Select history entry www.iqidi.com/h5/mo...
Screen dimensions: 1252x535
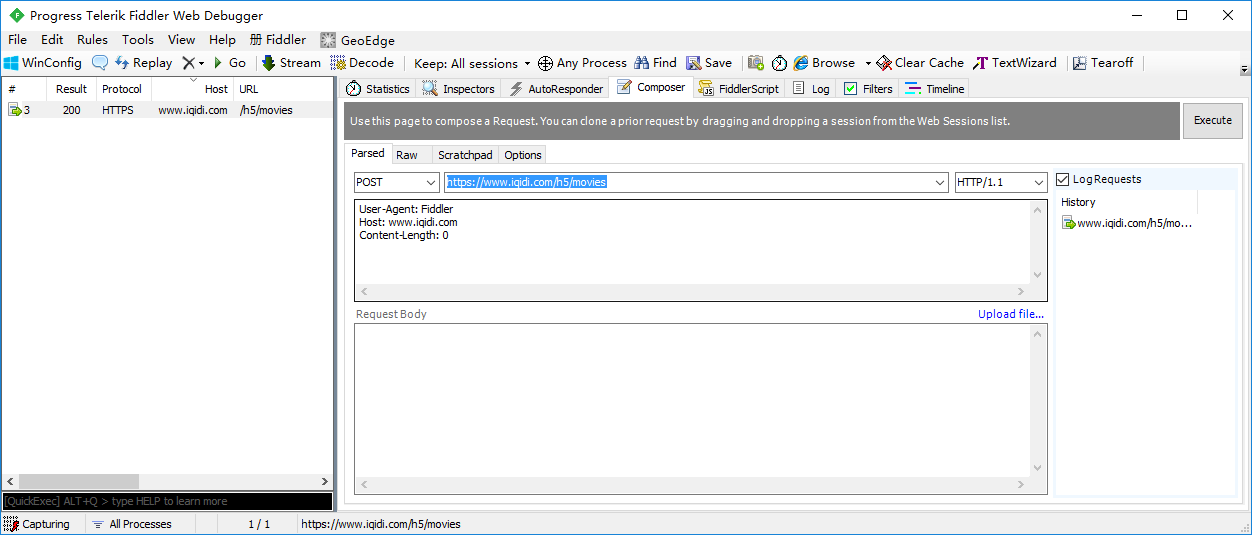click(1127, 223)
